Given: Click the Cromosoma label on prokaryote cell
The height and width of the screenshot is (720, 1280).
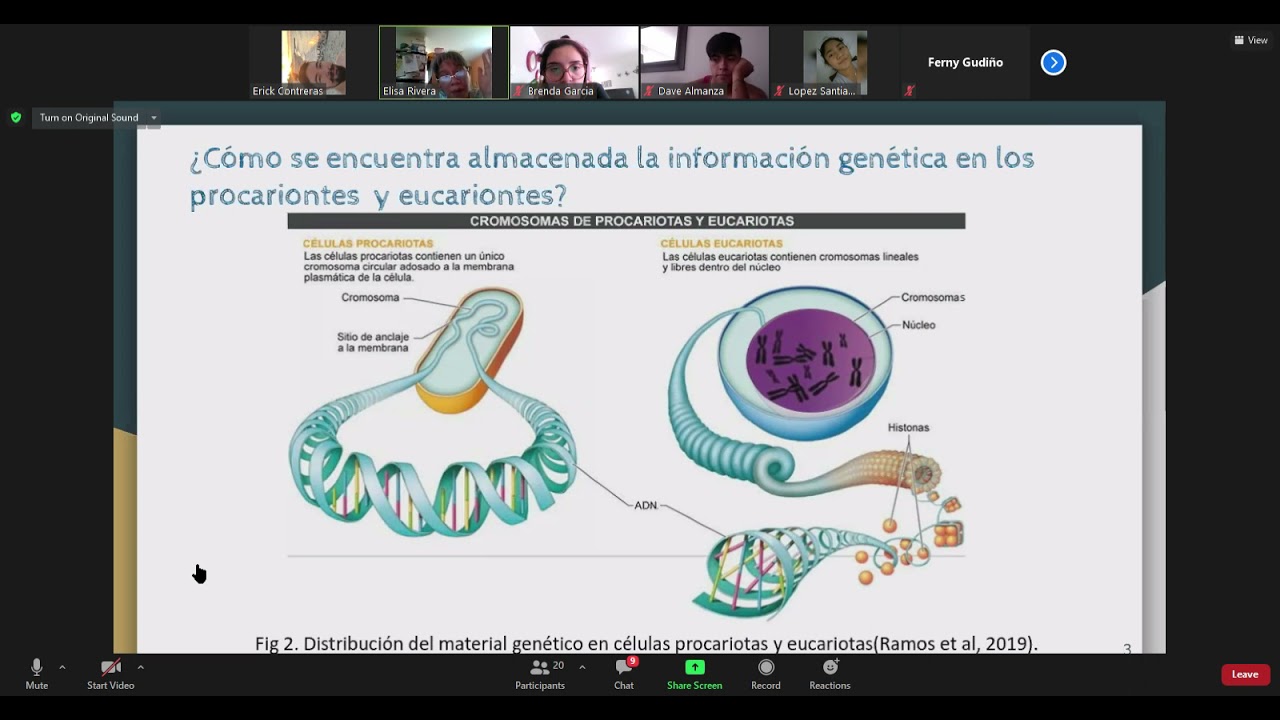Looking at the screenshot, I should pos(370,298).
